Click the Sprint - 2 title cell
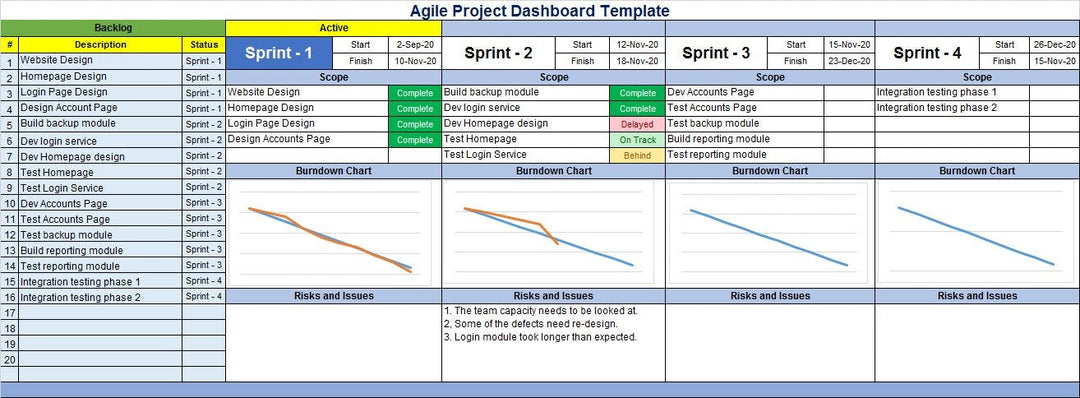This screenshot has width=1080, height=398. pyautogui.click(x=498, y=53)
